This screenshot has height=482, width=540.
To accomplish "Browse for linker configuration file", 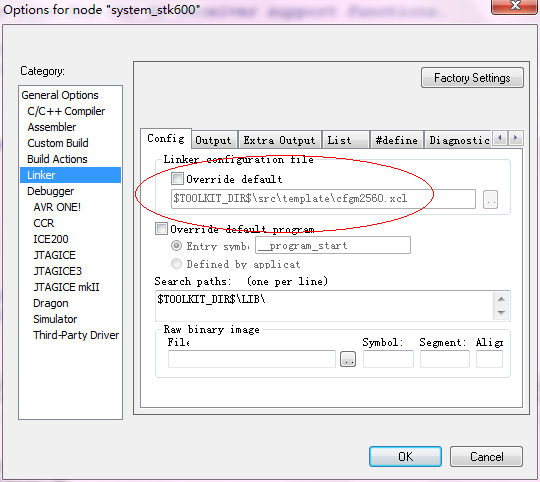I will pos(490,199).
